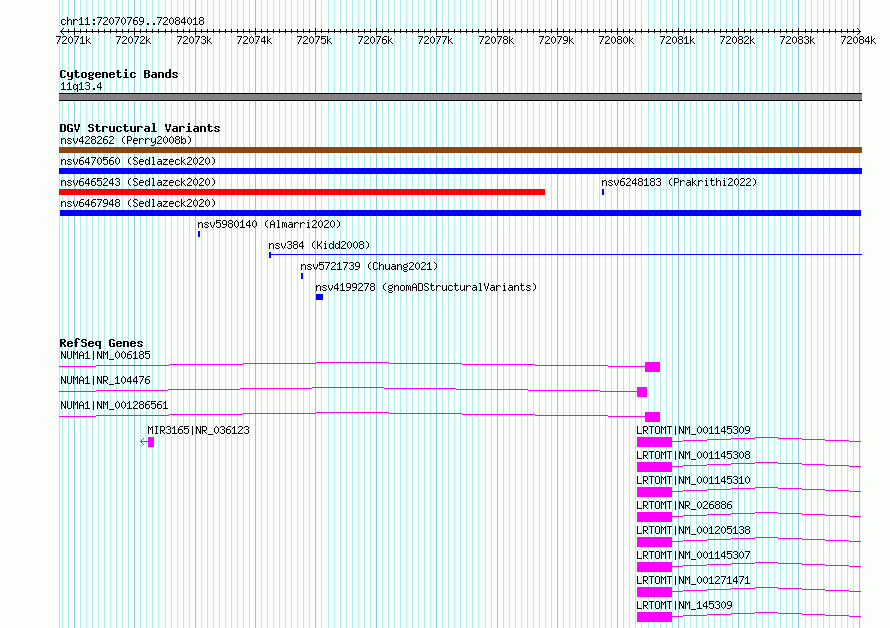The height and width of the screenshot is (628, 890).
Task: Click the MIR3165 magenta arrow glyph
Action: 147,442
